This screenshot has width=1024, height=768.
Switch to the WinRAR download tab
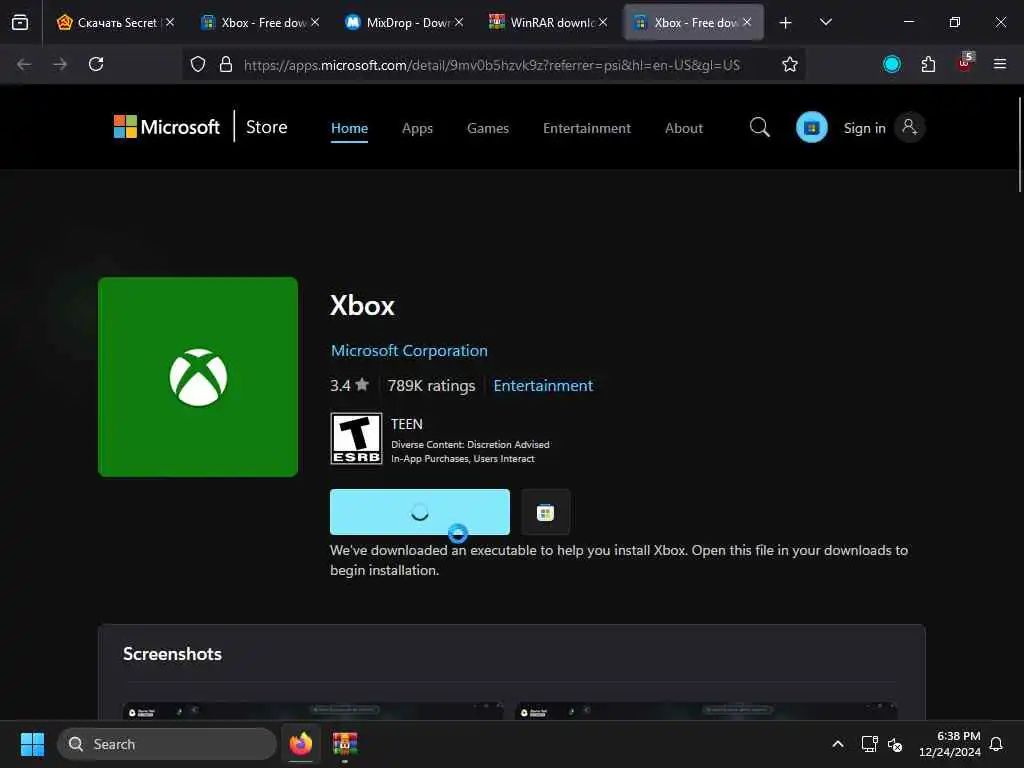click(x=549, y=22)
